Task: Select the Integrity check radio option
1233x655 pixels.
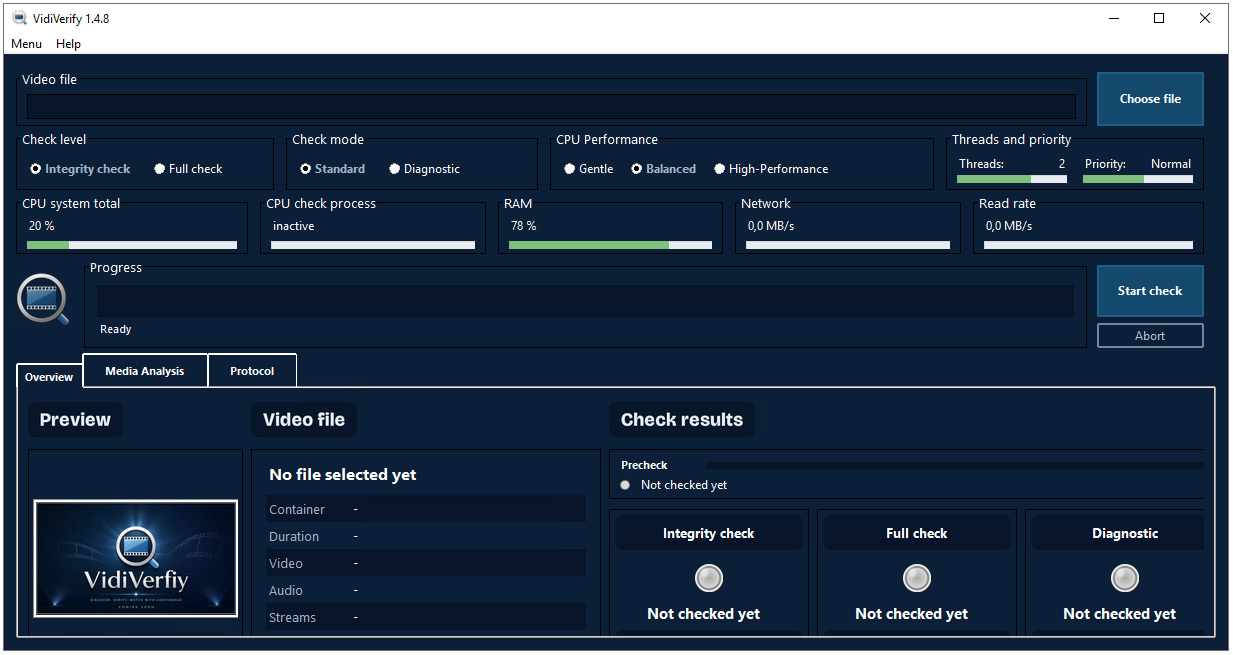Action: tap(80, 169)
